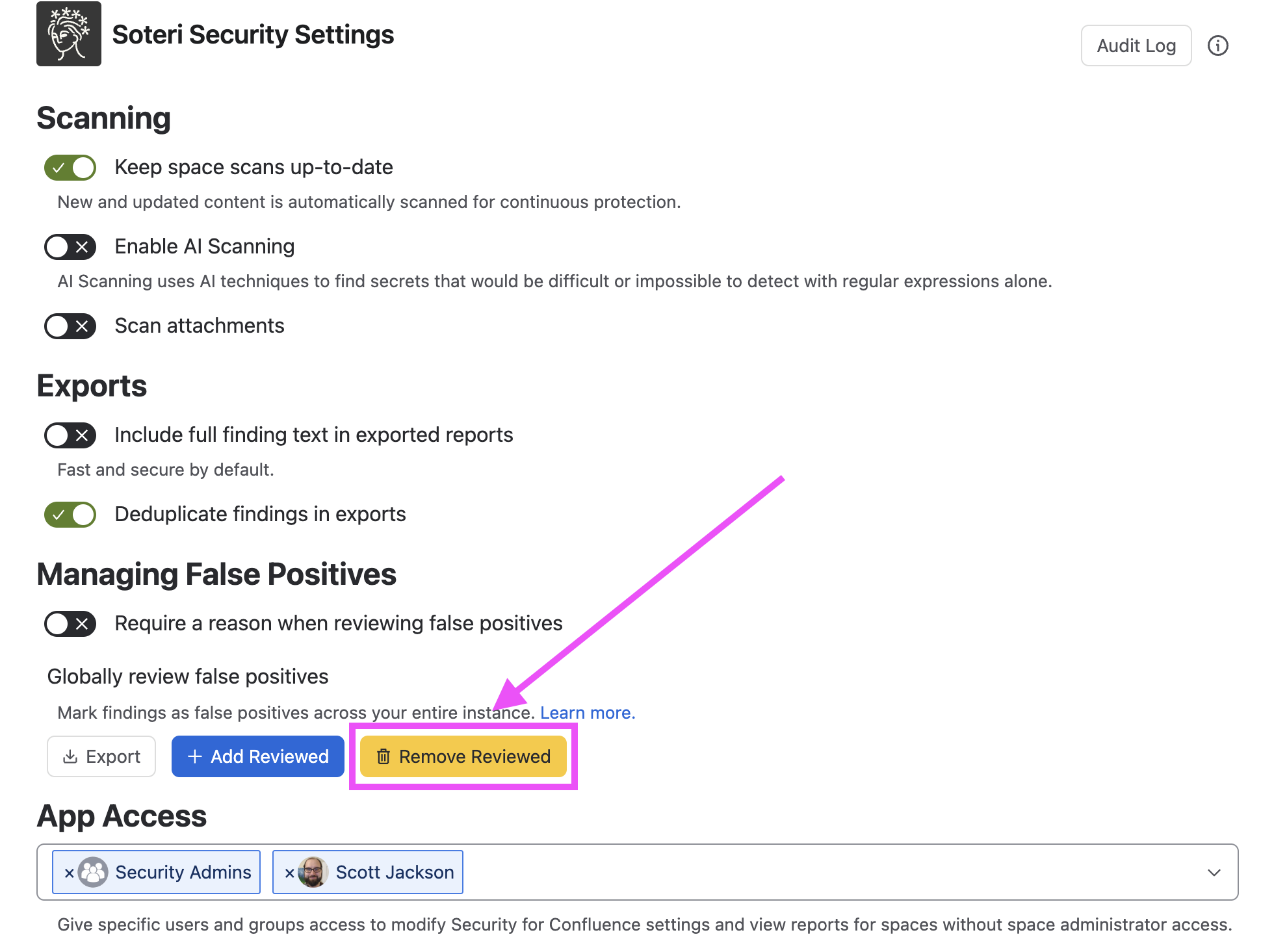Click the Export button
The image size is (1274, 952).
(x=101, y=756)
